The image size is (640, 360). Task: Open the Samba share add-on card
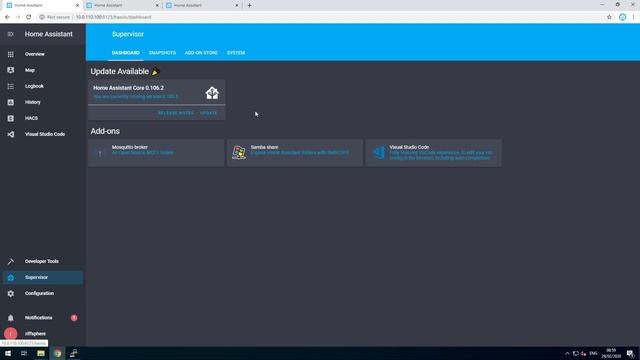click(x=295, y=153)
